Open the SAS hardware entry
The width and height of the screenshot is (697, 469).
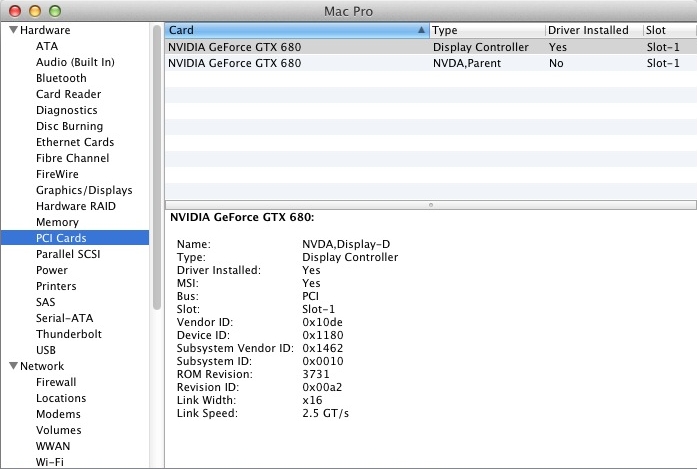pyautogui.click(x=46, y=302)
